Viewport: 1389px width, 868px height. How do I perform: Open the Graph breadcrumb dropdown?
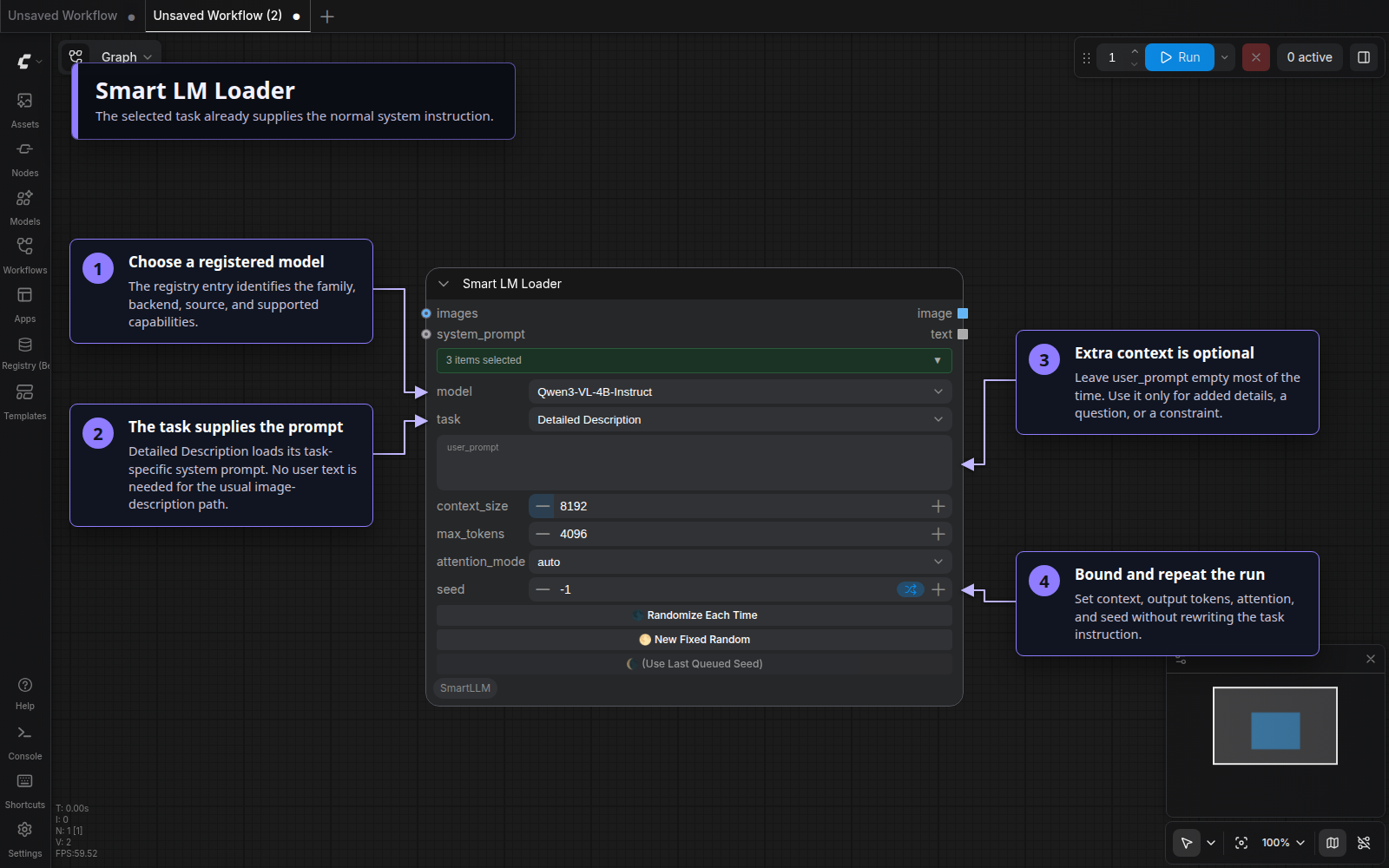127,57
